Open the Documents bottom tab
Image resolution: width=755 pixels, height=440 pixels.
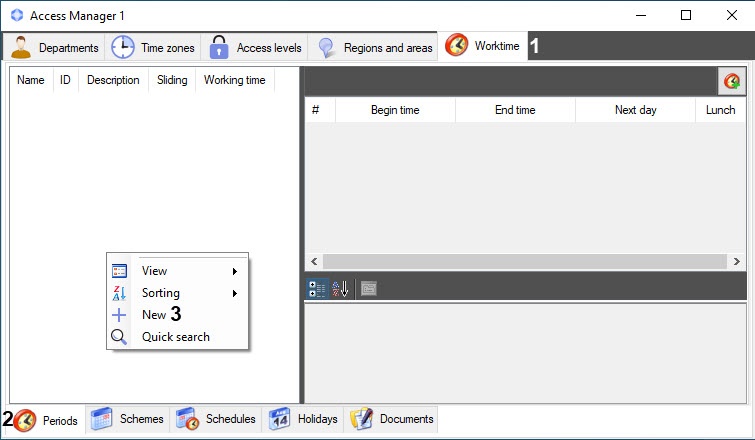click(x=391, y=419)
